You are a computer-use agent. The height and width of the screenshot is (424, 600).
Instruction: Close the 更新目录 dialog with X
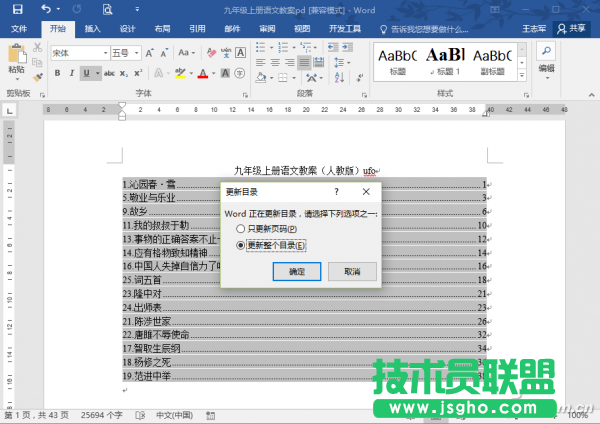click(366, 192)
